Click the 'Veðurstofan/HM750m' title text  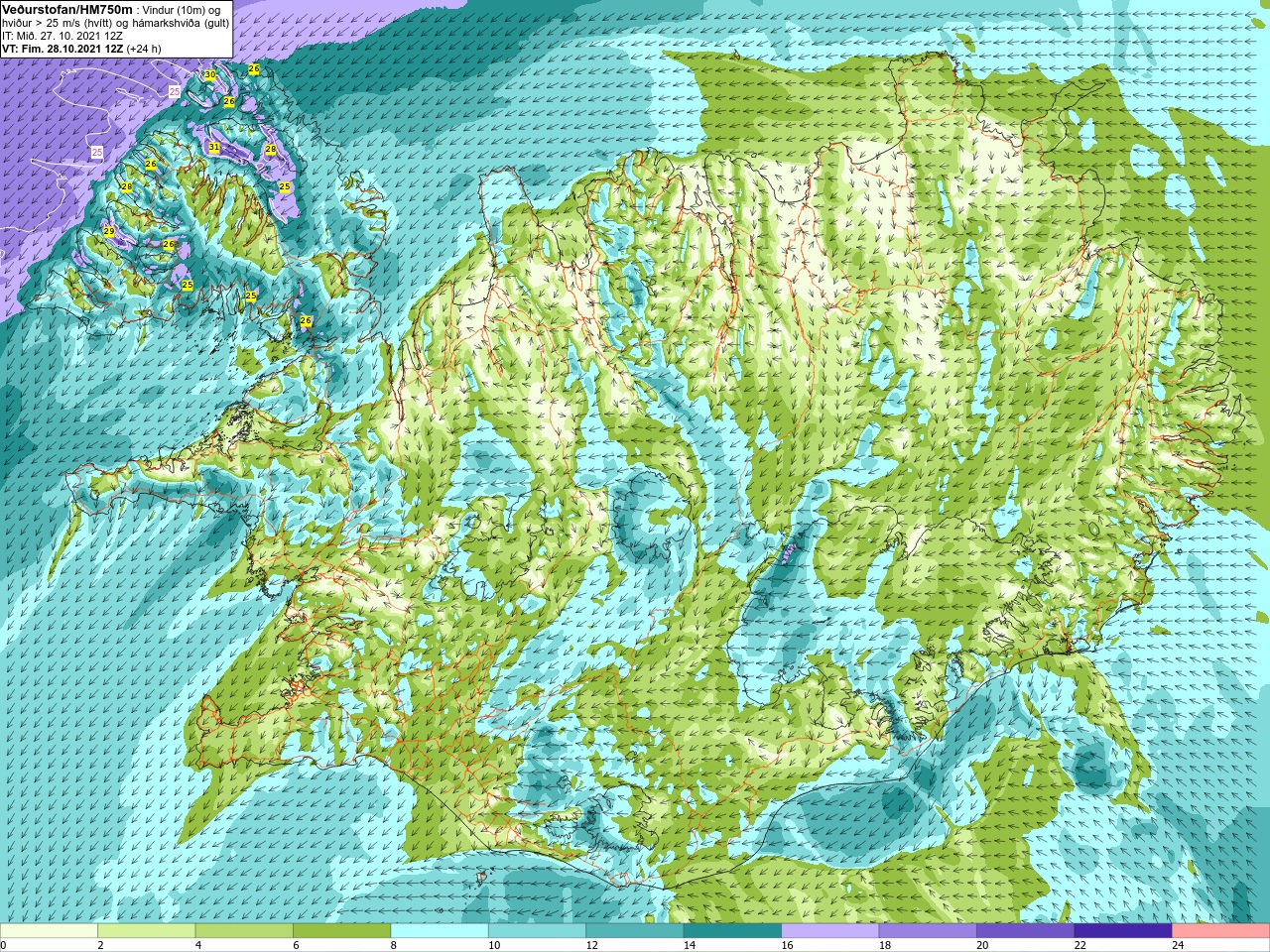tap(66, 9)
